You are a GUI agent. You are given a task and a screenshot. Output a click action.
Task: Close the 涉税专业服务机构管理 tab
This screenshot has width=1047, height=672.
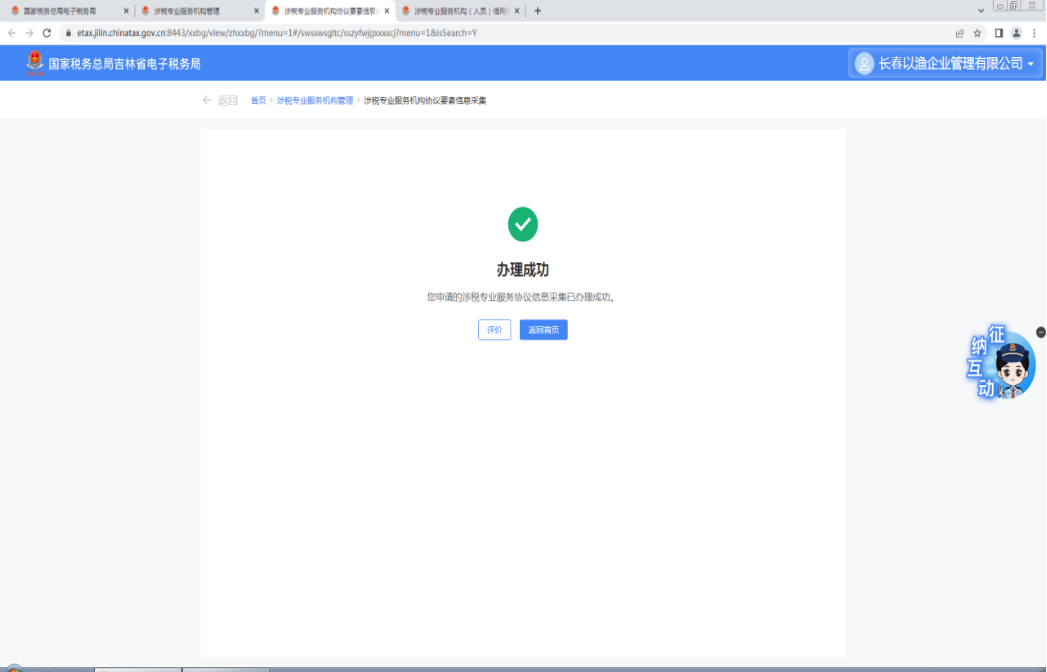(x=256, y=11)
